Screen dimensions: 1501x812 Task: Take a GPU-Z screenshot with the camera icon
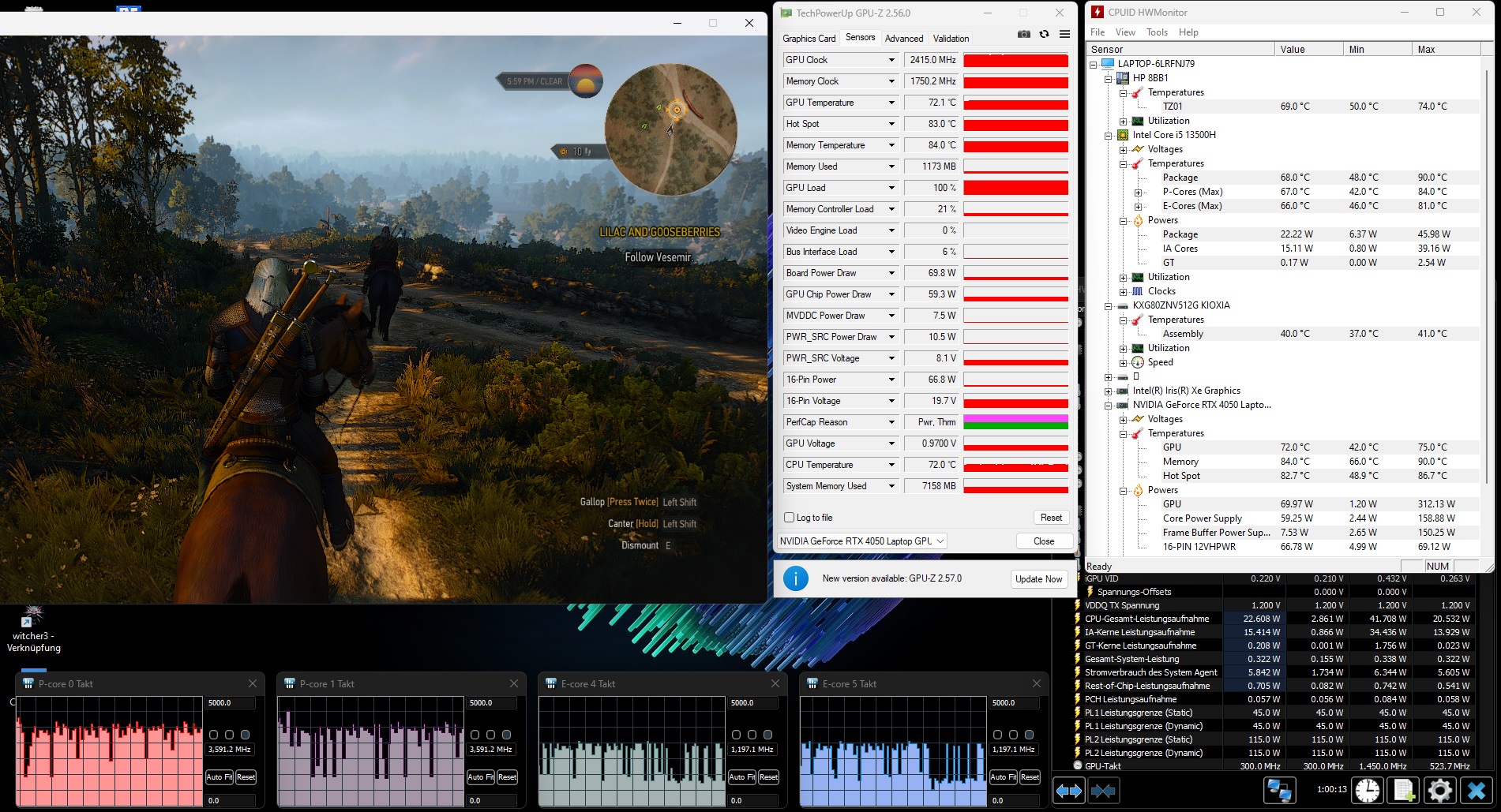point(1023,34)
